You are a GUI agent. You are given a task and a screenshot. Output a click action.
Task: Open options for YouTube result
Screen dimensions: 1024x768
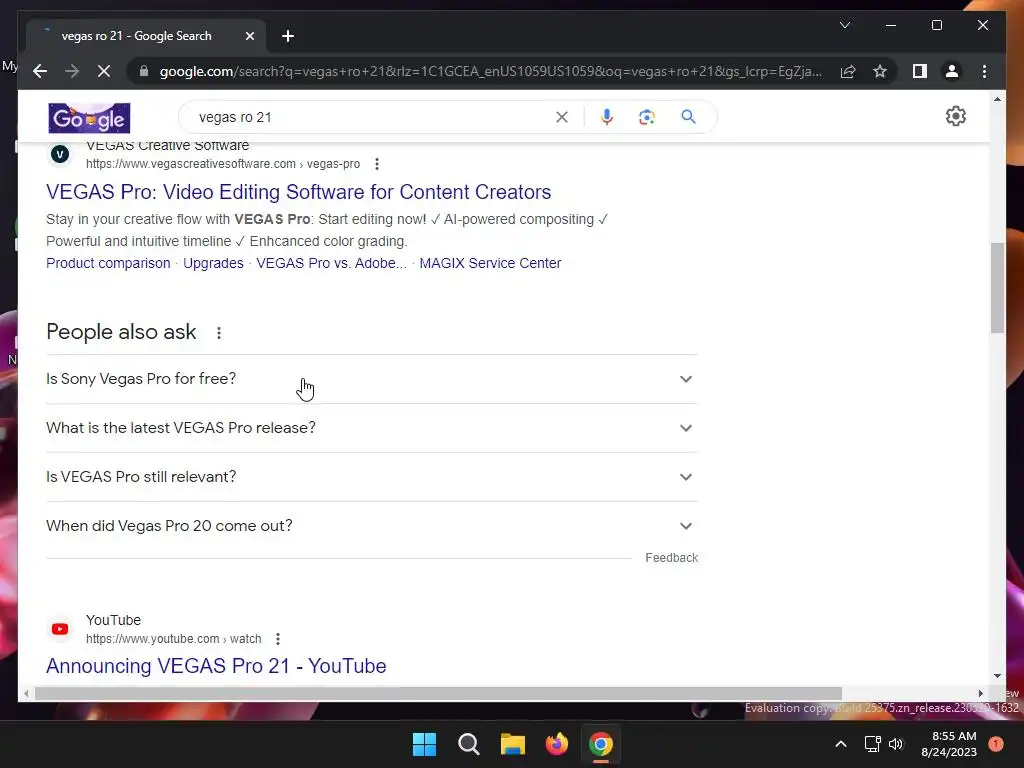click(278, 639)
